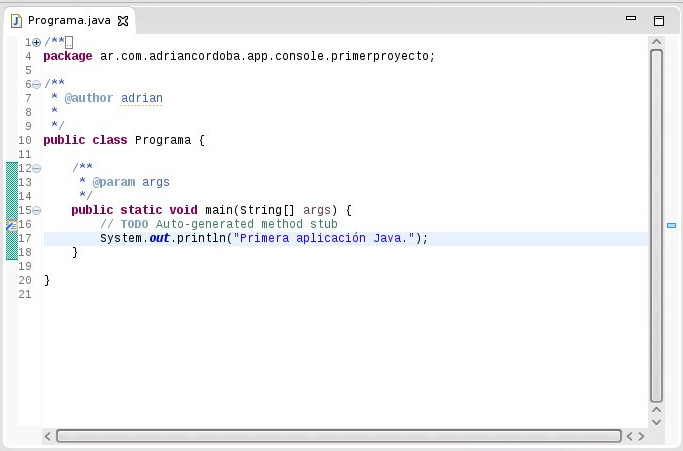
Task: Click the horizontal scrollbar left arrow
Action: click(x=47, y=436)
